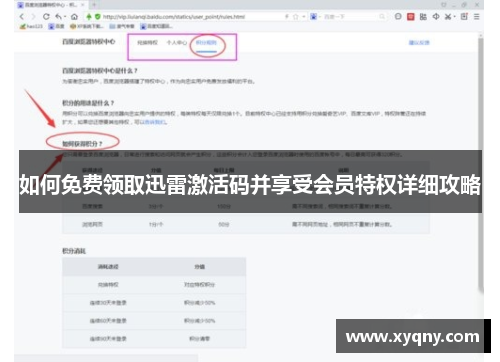The width and height of the screenshot is (500, 362).
Task: Open the icon left of the hamburger menu
Action: coord(464,16)
